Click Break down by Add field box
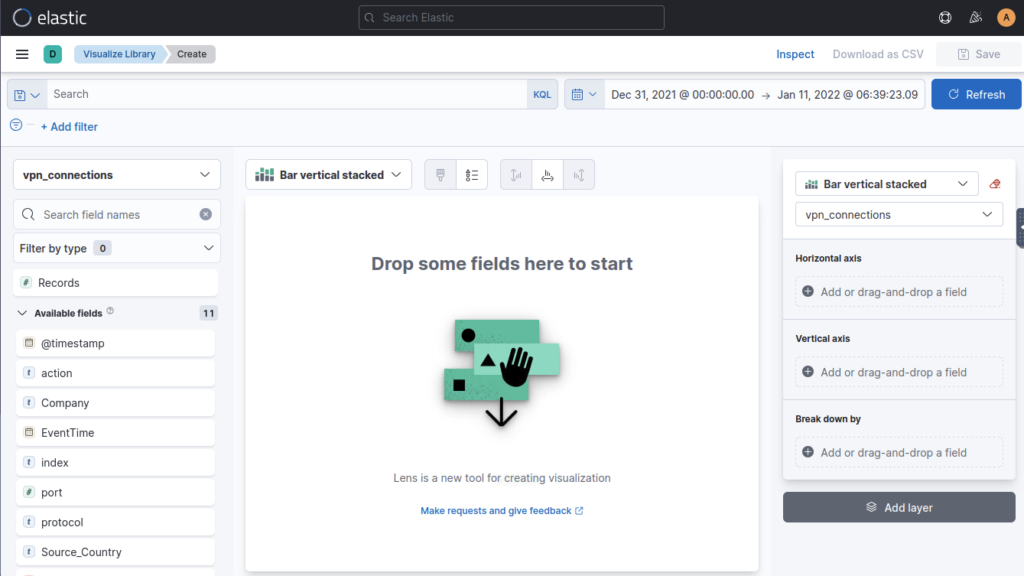This screenshot has height=576, width=1024. 899,453
